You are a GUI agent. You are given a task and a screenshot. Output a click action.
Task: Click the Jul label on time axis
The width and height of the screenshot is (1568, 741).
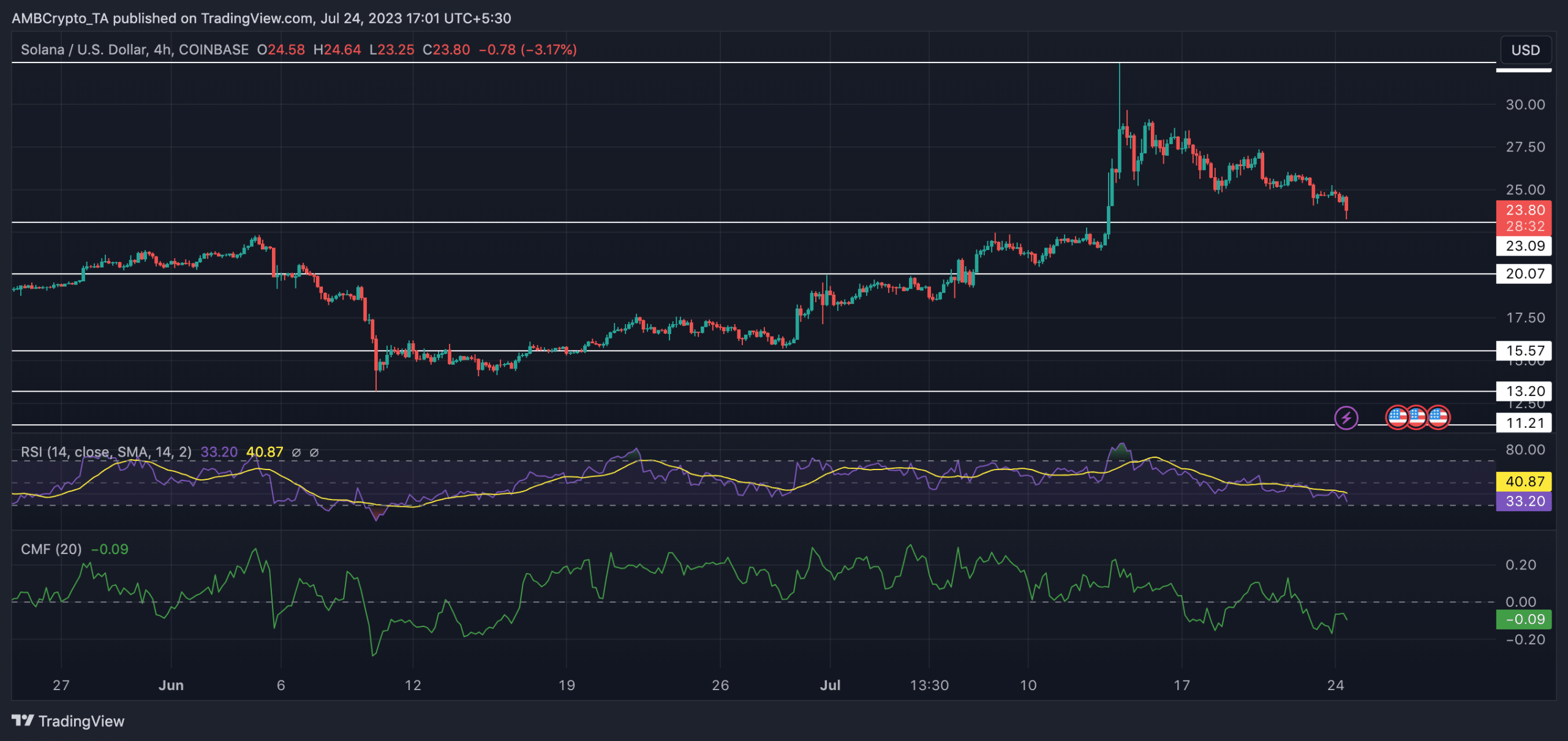click(x=830, y=685)
